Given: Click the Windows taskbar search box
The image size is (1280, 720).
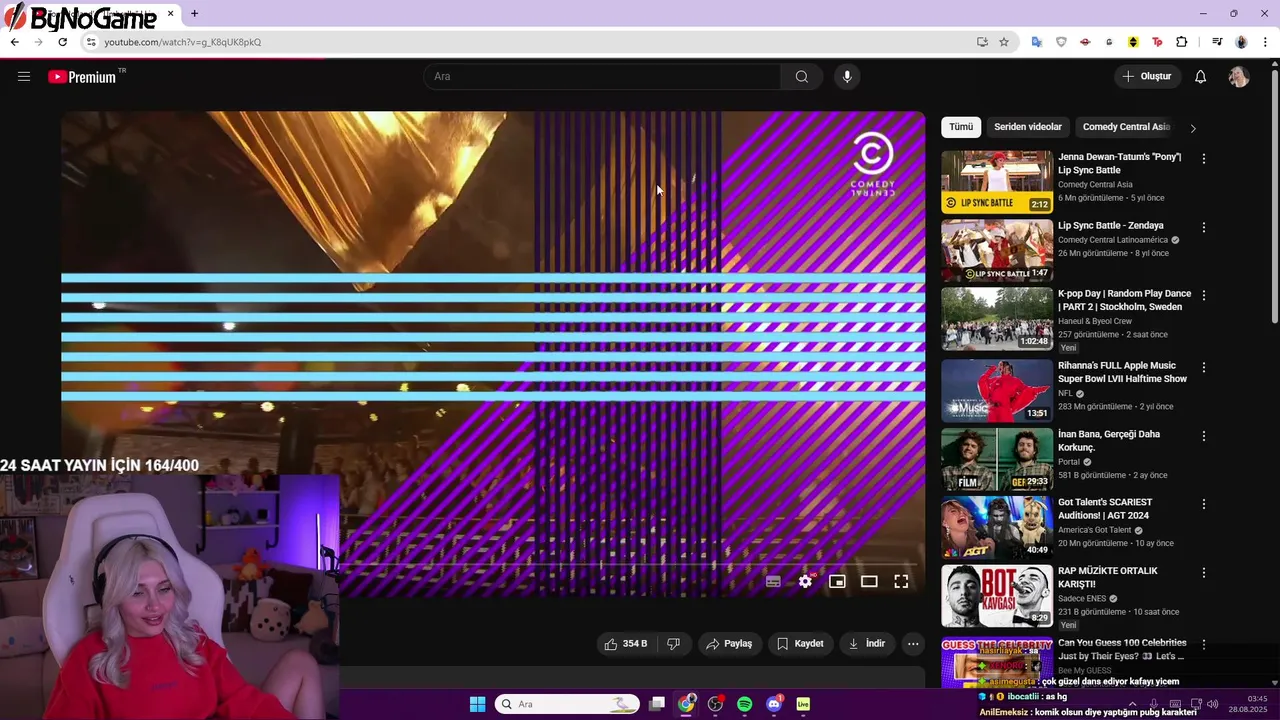Looking at the screenshot, I should 567,704.
